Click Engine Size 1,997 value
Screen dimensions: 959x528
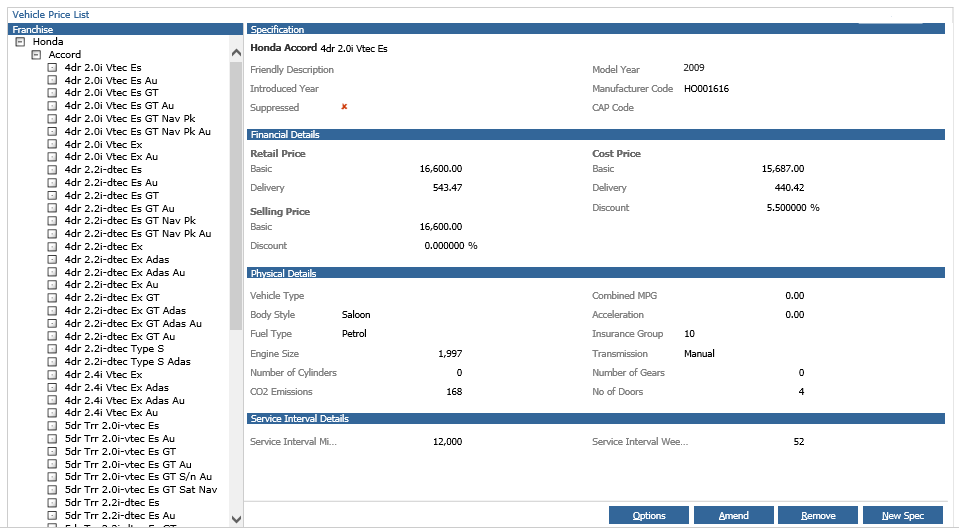[x=450, y=354]
